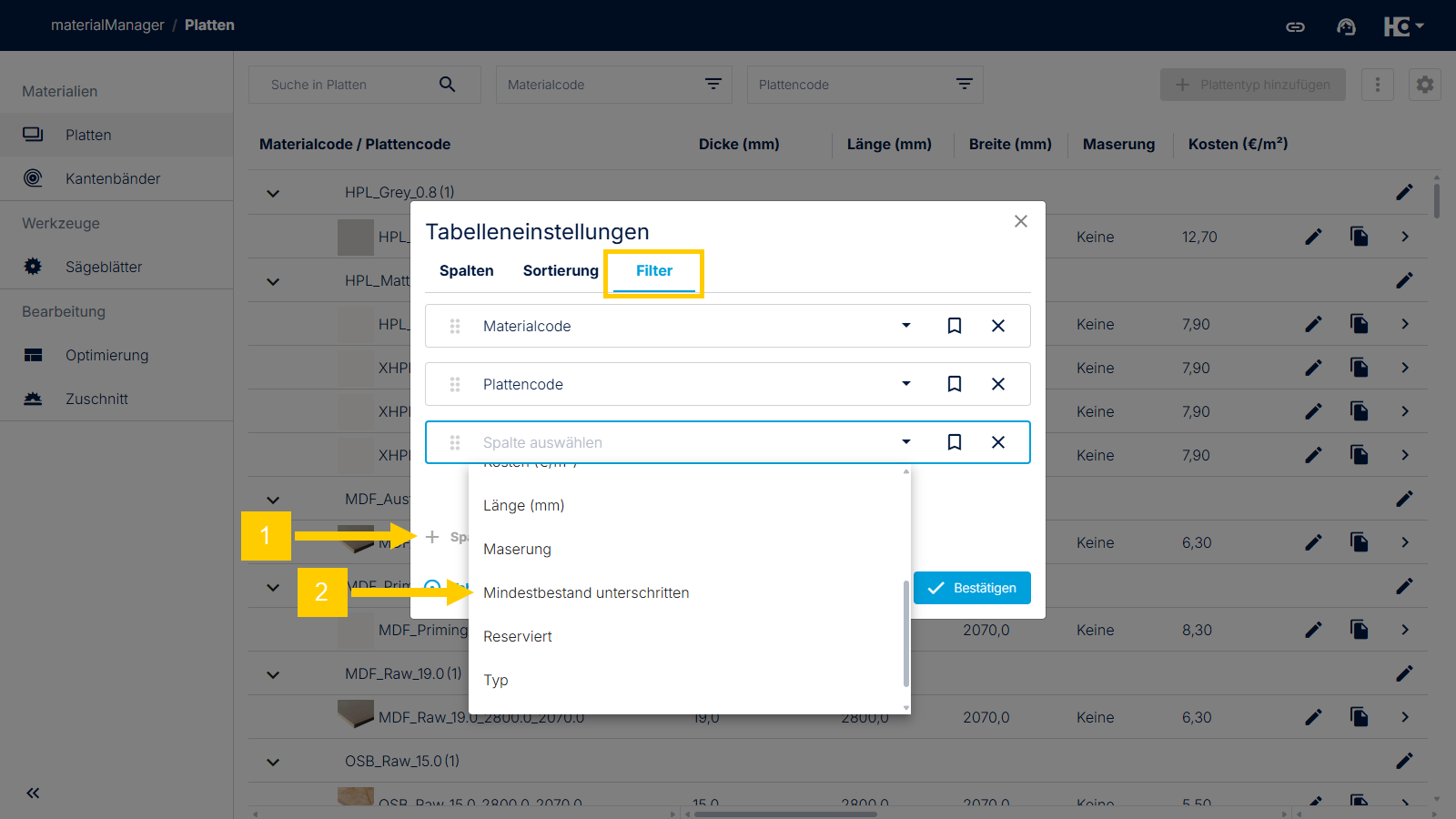Switch to Spalten tab

(x=467, y=270)
